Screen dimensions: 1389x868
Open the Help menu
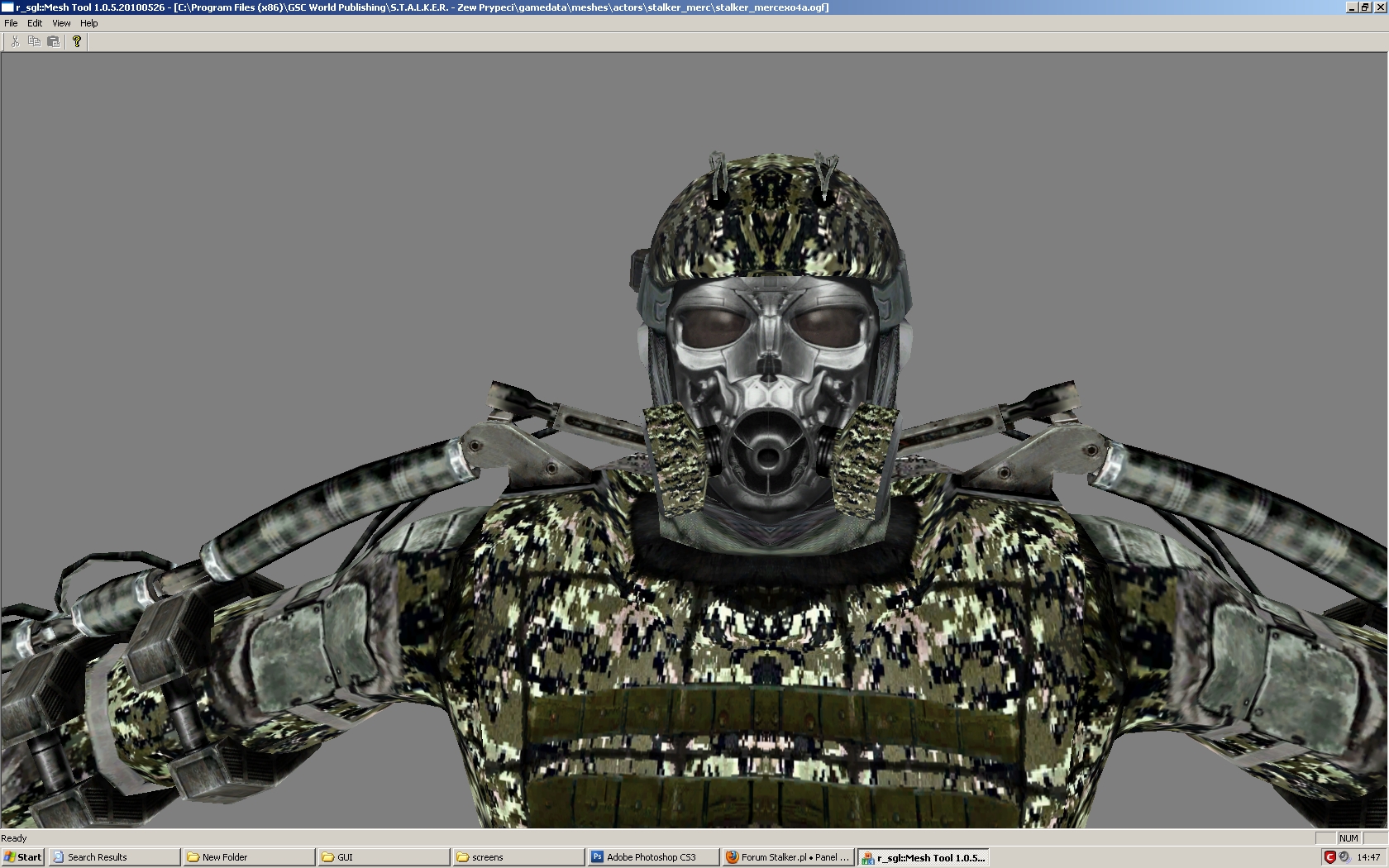pyautogui.click(x=88, y=23)
